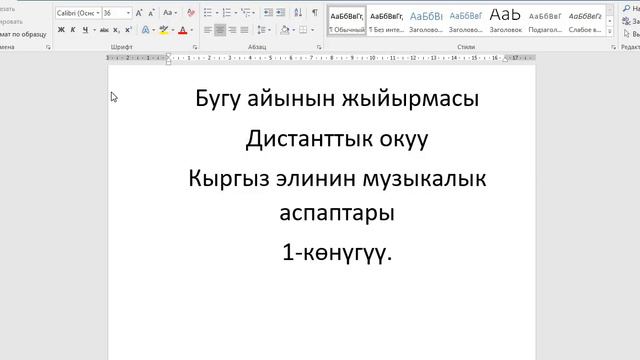Image resolution: width=640 pixels, height=360 pixels.
Task: Toggle subscript formatting
Action: point(116,30)
